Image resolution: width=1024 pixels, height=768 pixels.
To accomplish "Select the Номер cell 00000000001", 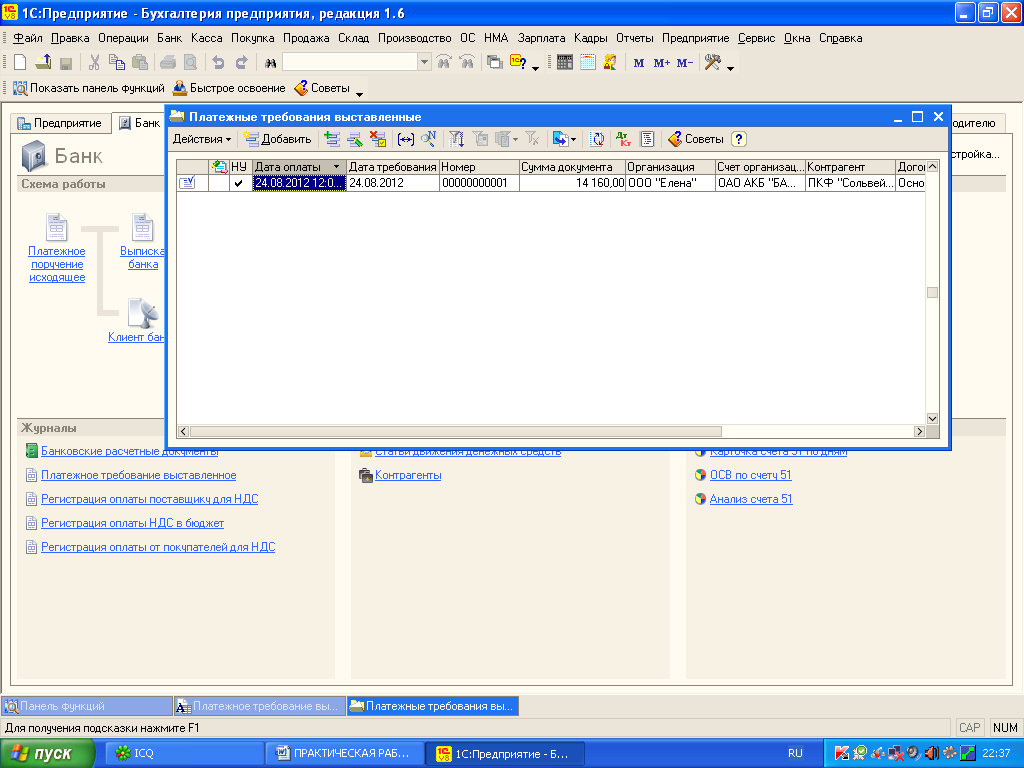I will click(479, 184).
